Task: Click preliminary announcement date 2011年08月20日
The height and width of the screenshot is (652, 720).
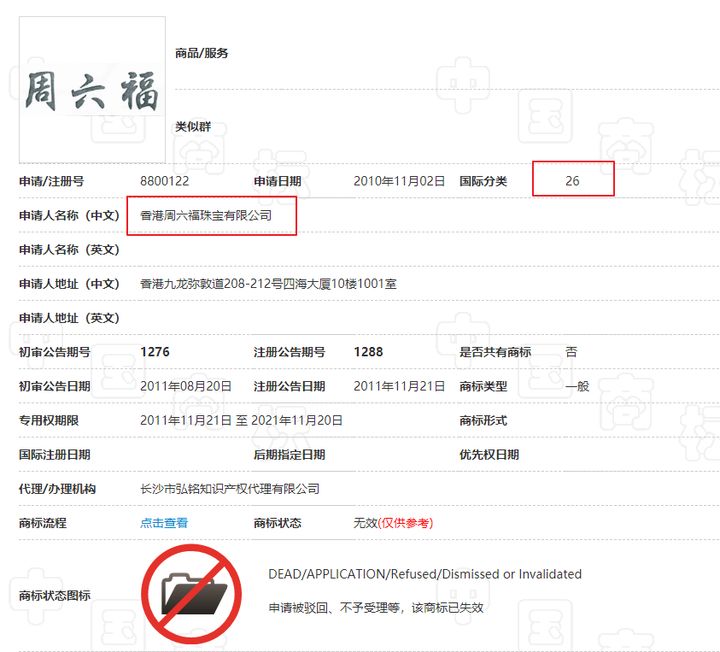Action: point(186,386)
